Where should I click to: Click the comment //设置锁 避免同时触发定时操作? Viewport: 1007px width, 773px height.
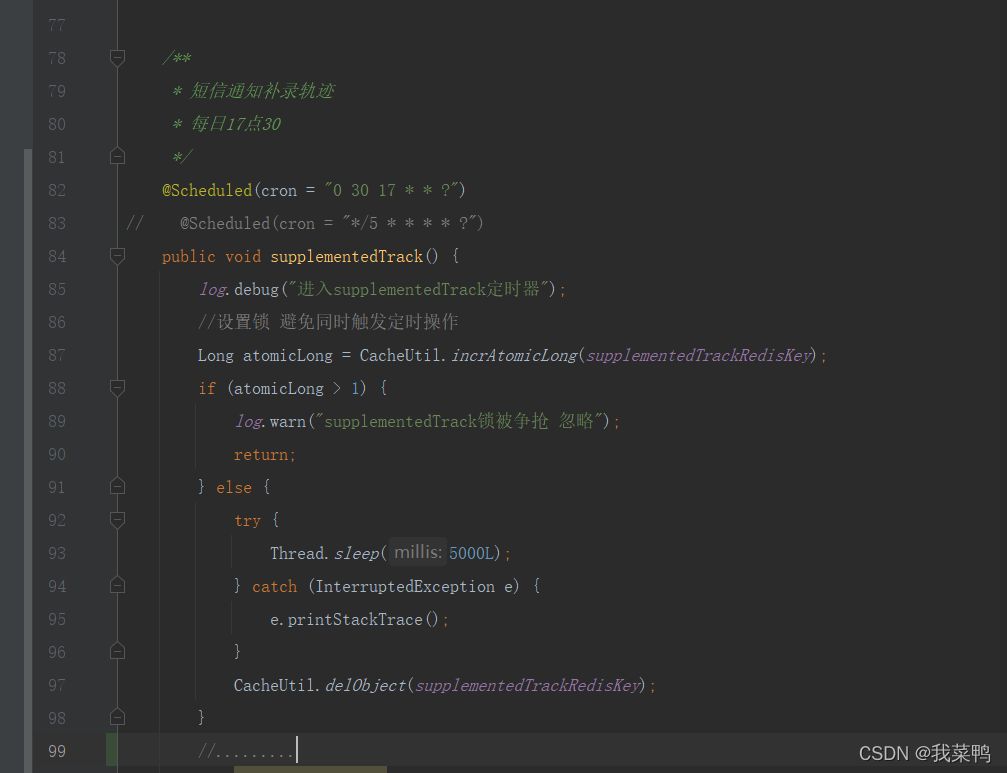[x=328, y=322]
